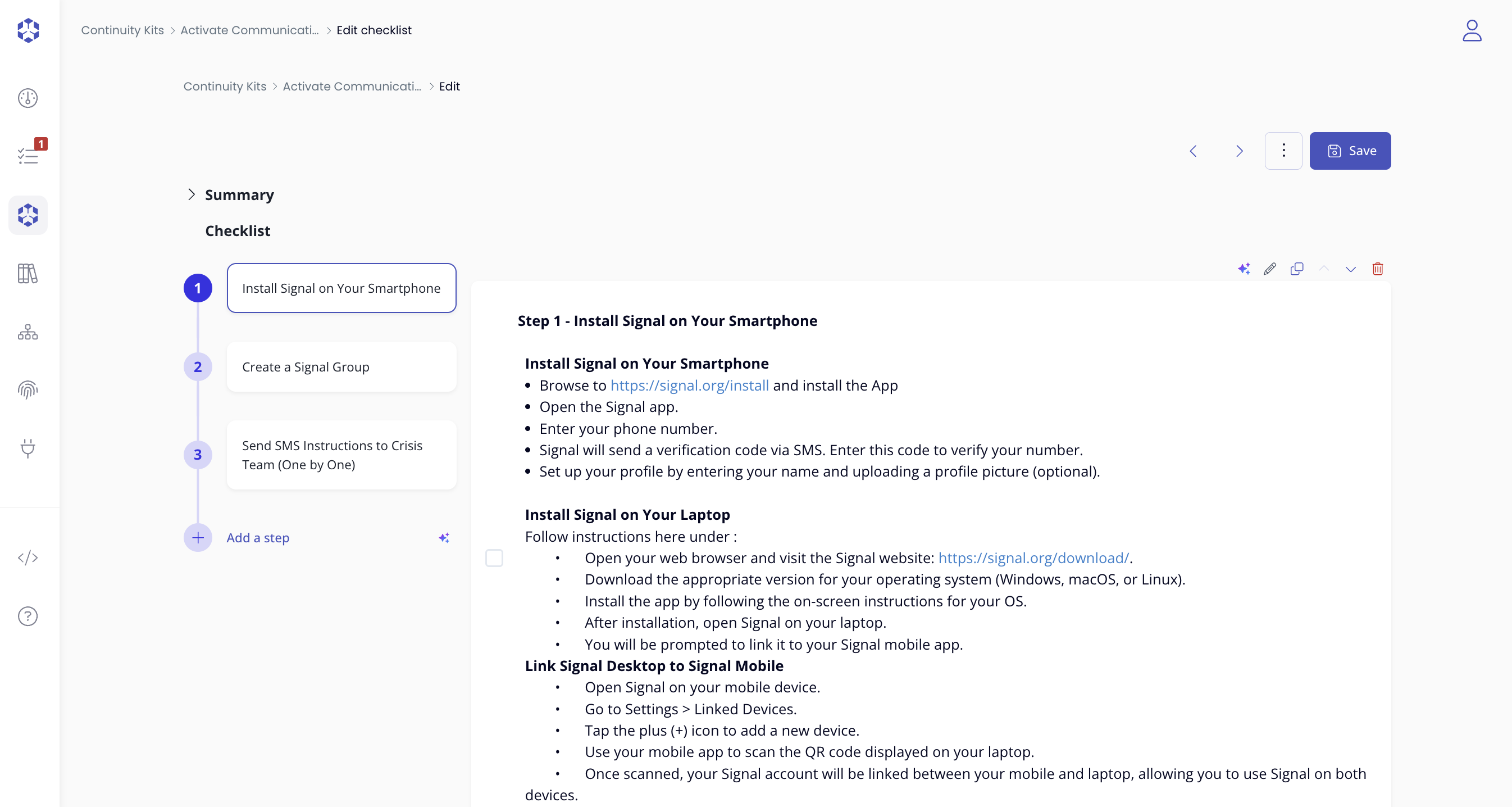Screen dimensions: 1512x807
Task: Open the three-dot more options menu
Action: (x=1283, y=151)
